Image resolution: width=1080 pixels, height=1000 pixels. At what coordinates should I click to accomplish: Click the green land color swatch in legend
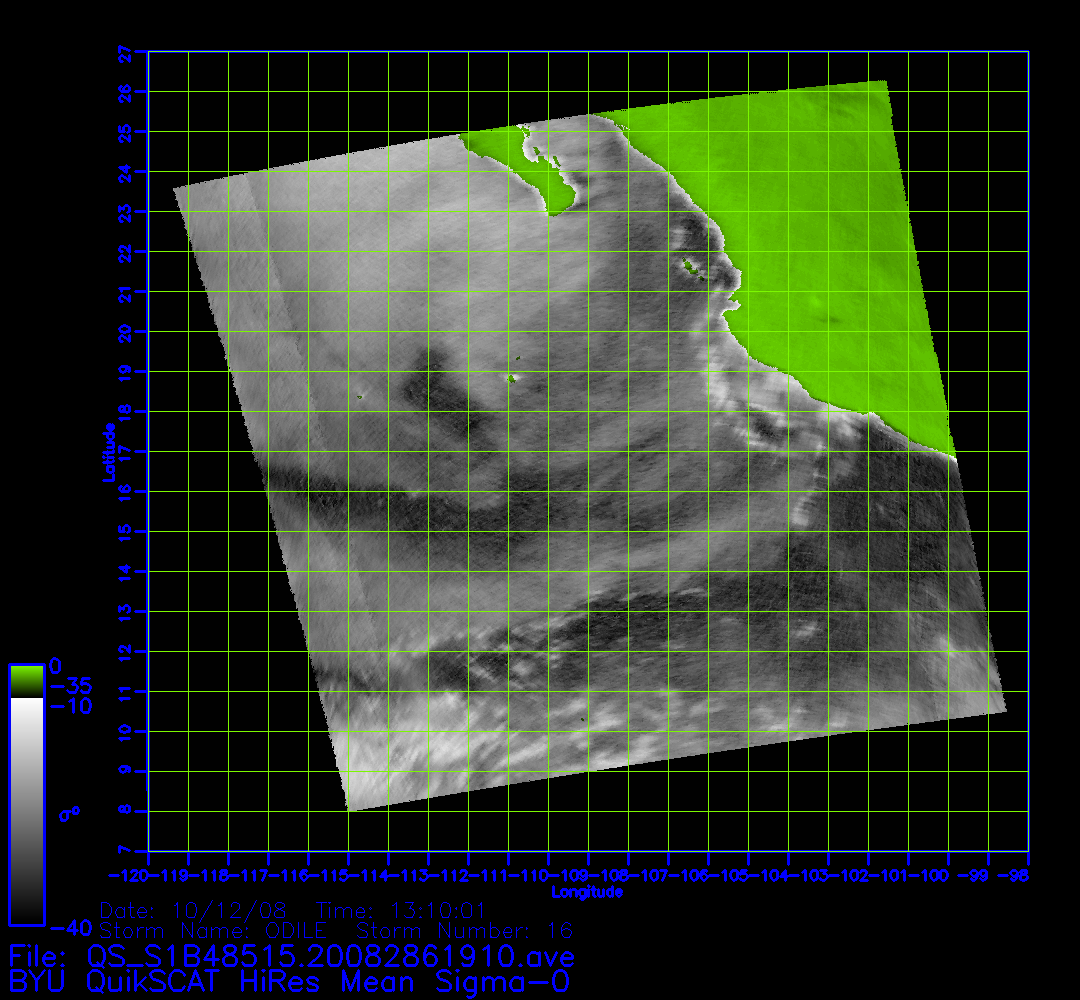coord(26,682)
